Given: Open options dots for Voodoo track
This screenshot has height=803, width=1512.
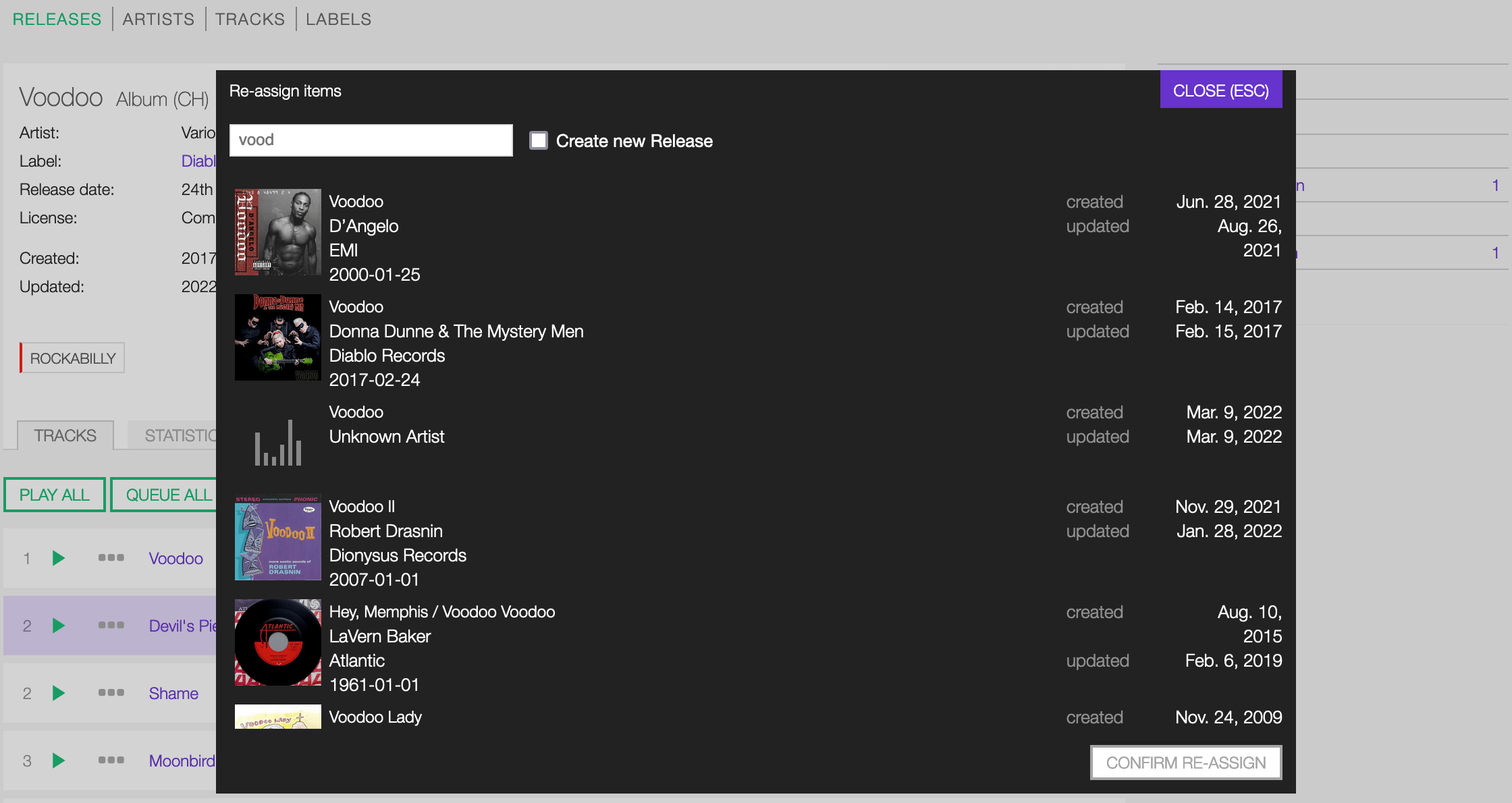Looking at the screenshot, I should 111,557.
